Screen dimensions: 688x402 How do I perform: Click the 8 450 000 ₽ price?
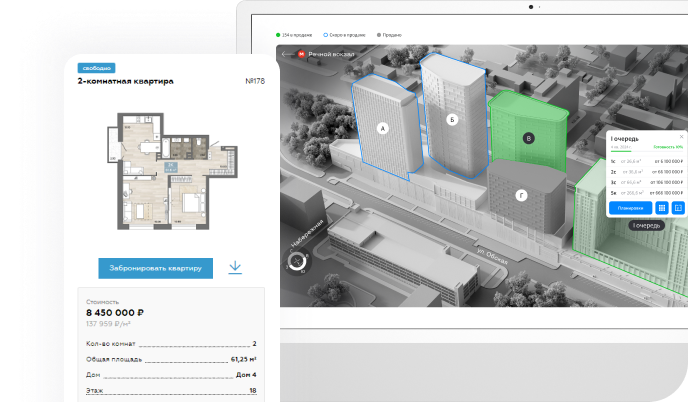[115, 313]
